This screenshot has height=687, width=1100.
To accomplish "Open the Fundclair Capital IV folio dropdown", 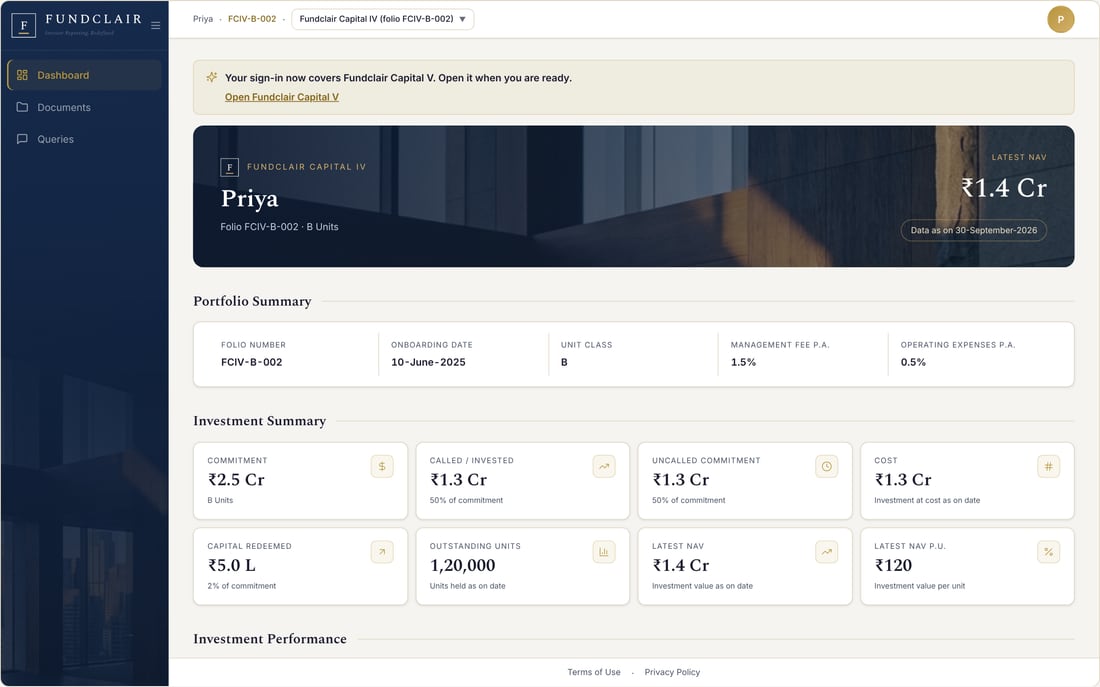I will pos(382,19).
